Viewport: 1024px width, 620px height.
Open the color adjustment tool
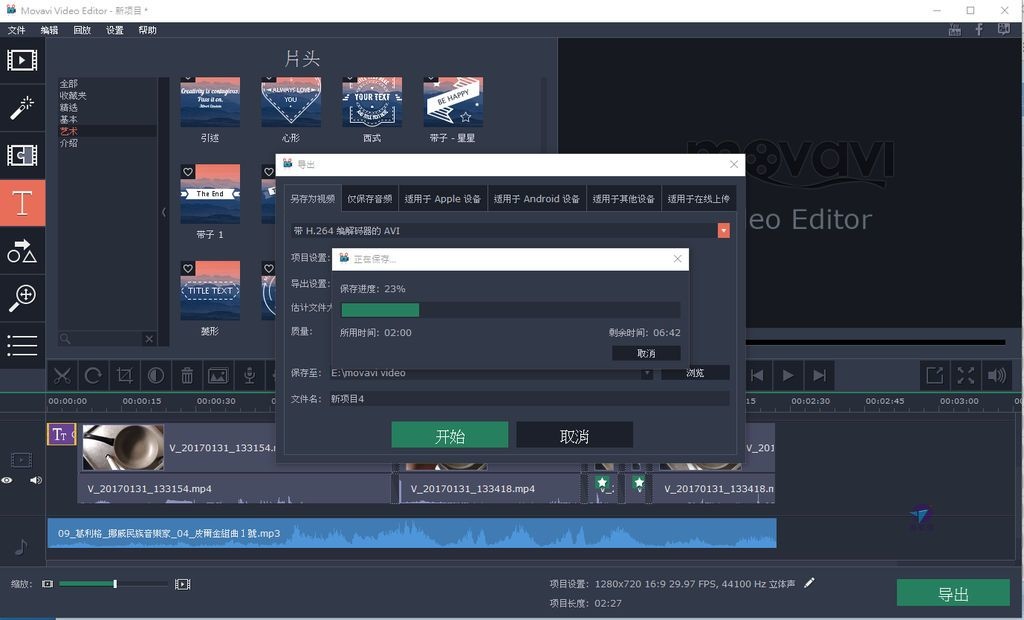155,376
